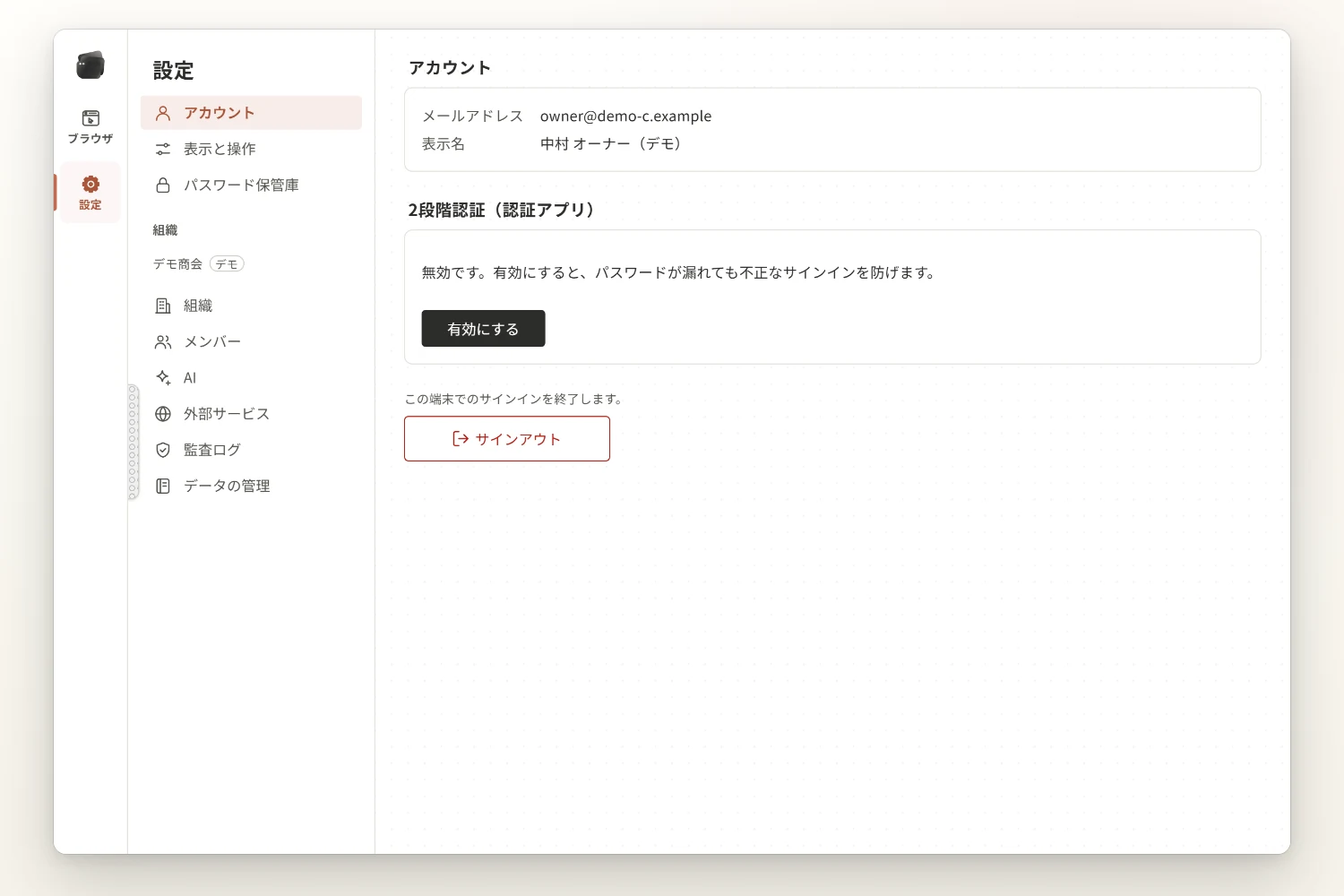Open 外部サービス settings
This screenshot has width=1344, height=896.
click(x=251, y=413)
